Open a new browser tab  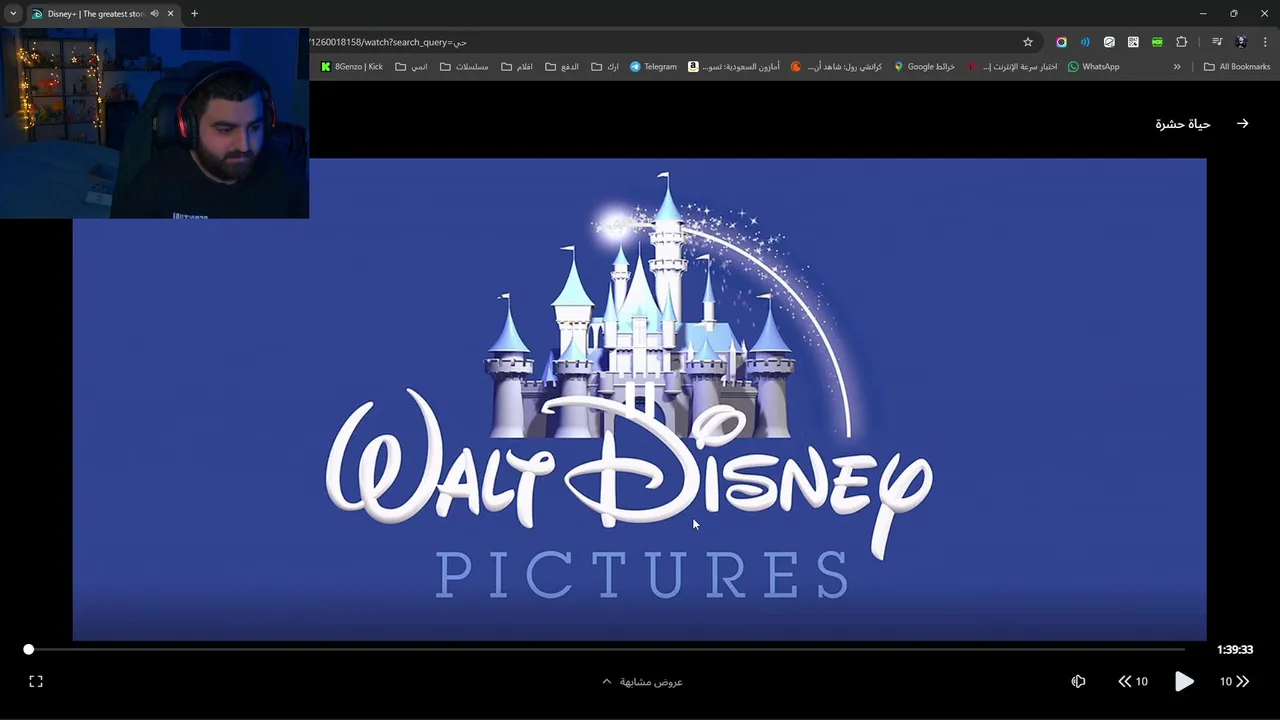coord(194,14)
